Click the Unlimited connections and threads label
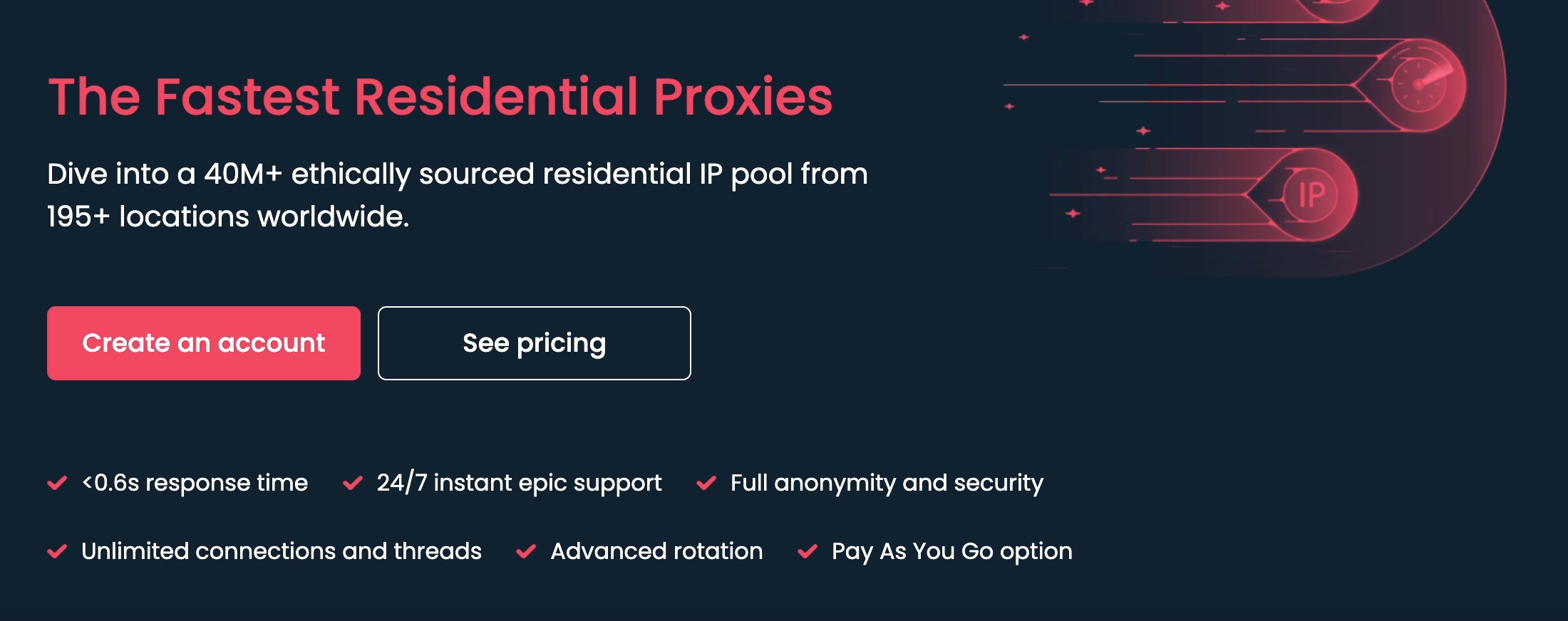 point(282,551)
